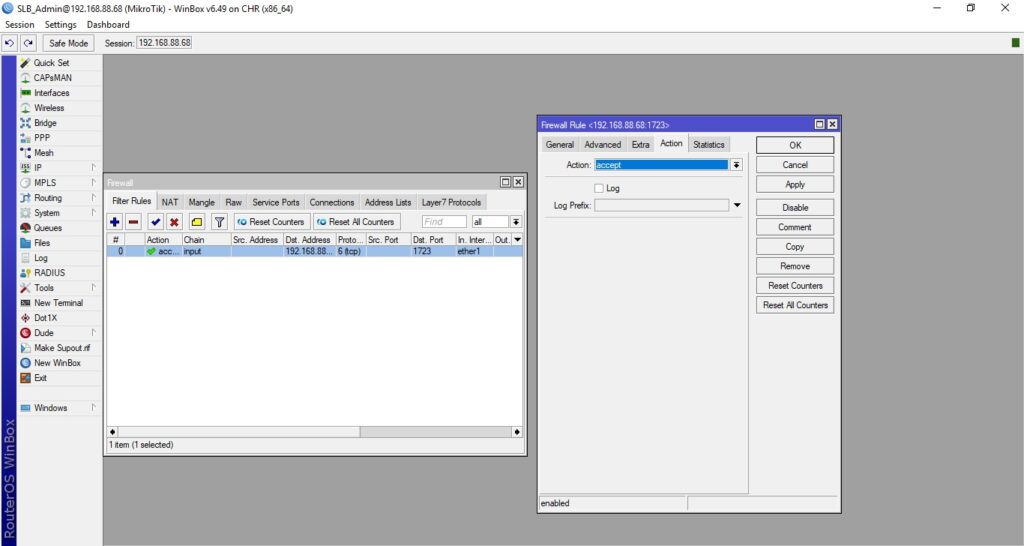Open Interfaces in the sidebar
The height and width of the screenshot is (546, 1024).
coord(52,93)
